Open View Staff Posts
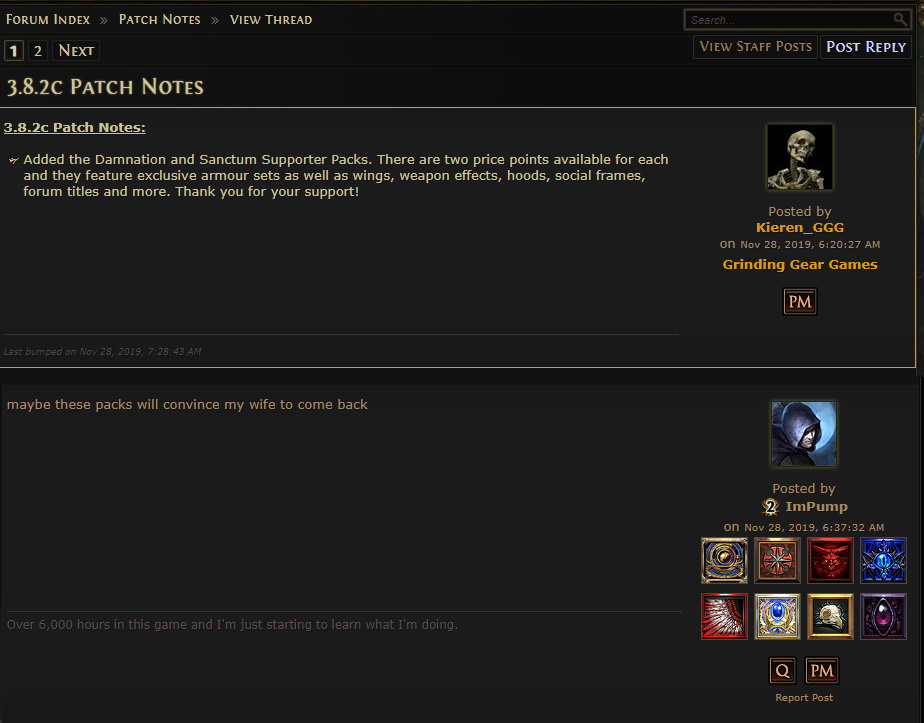This screenshot has width=924, height=723. coord(755,47)
